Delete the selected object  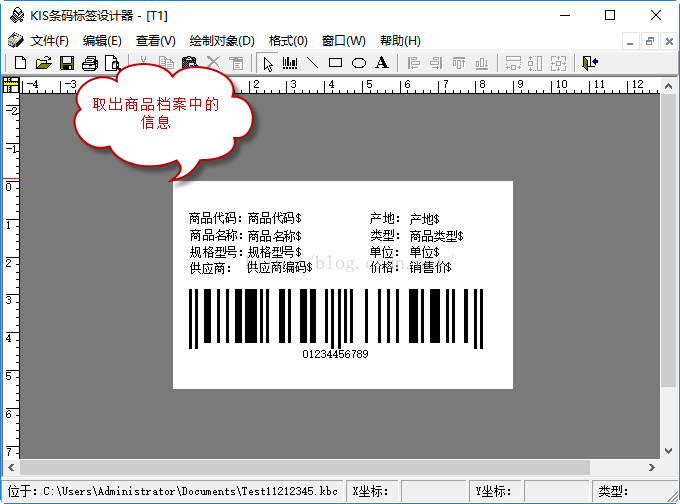click(213, 63)
